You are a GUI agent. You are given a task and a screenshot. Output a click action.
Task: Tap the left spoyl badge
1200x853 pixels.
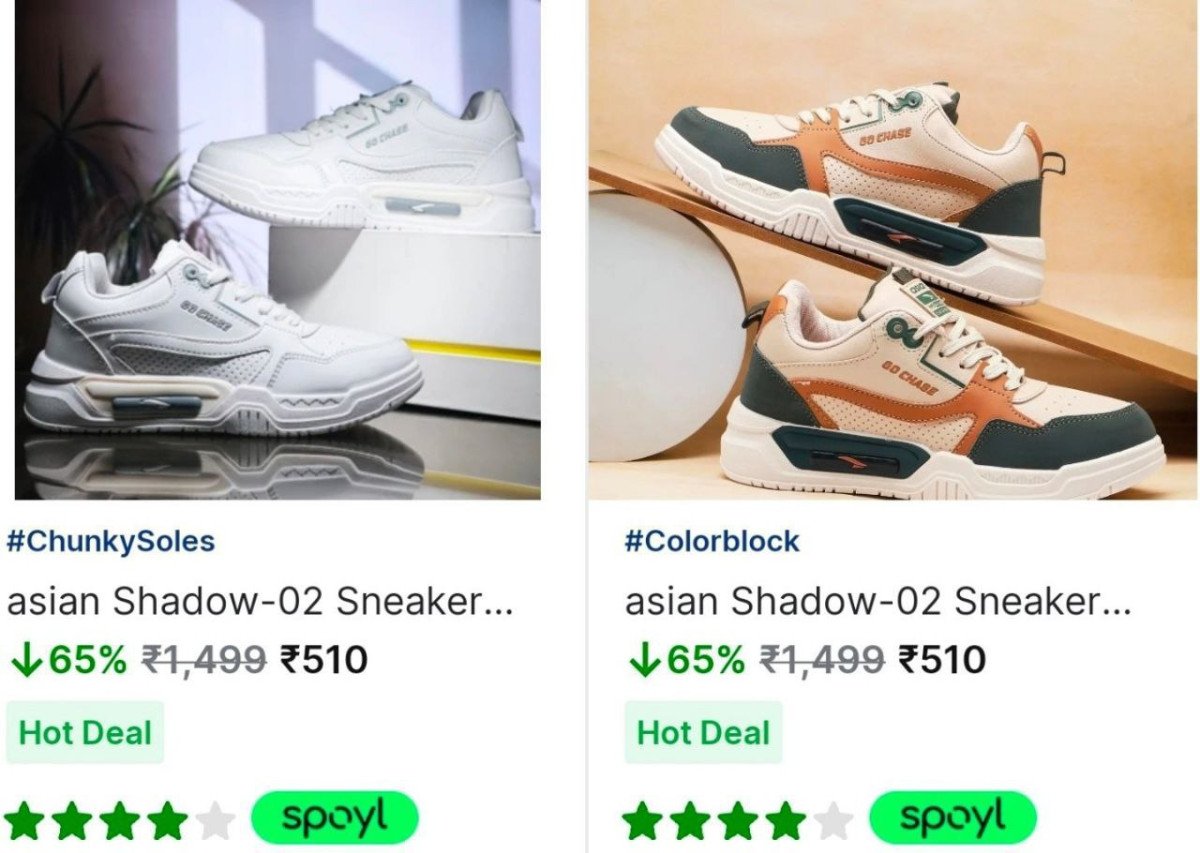tap(334, 819)
